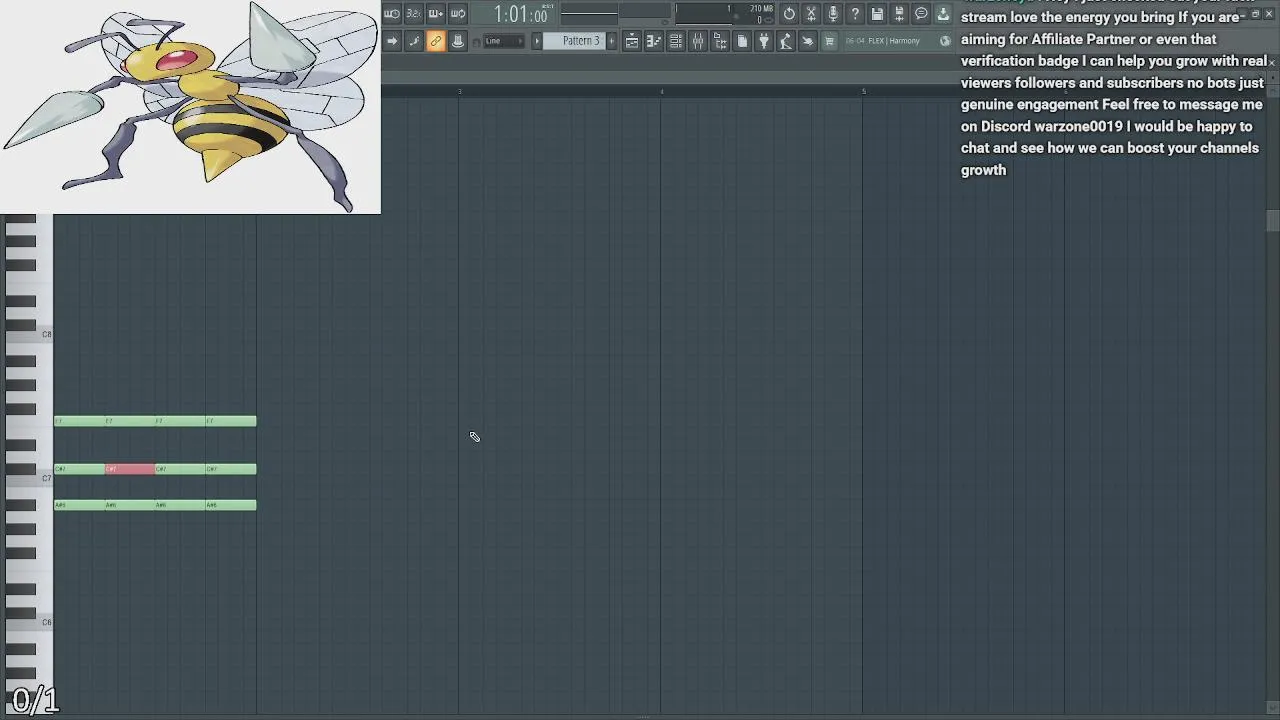Select the last A#6 note
This screenshot has width=1280, height=720.
click(231, 505)
